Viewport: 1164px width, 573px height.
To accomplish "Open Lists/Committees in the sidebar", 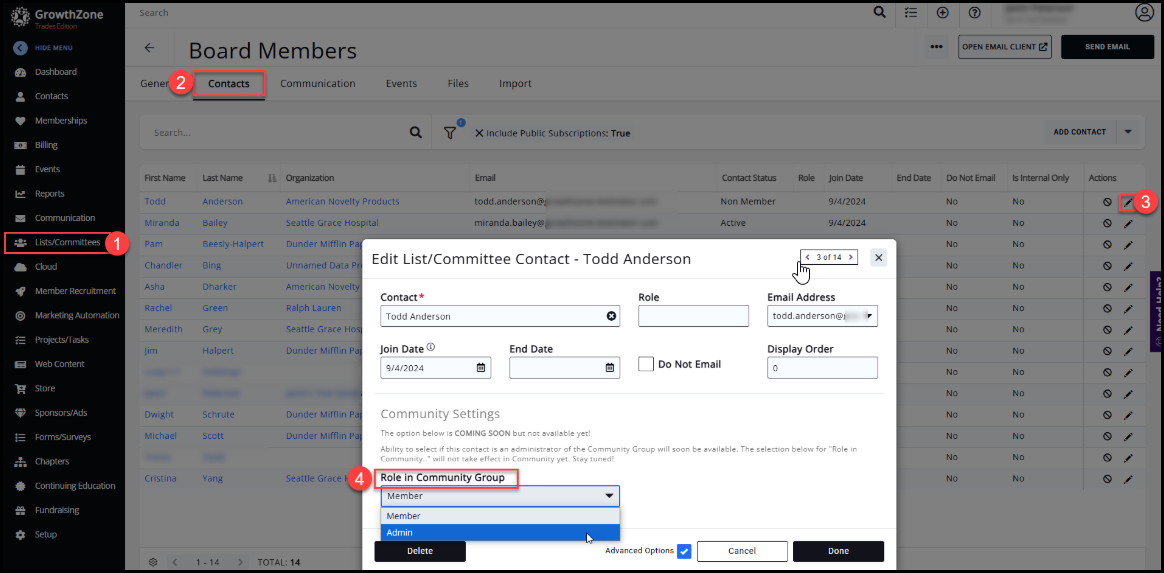I will click(67, 242).
